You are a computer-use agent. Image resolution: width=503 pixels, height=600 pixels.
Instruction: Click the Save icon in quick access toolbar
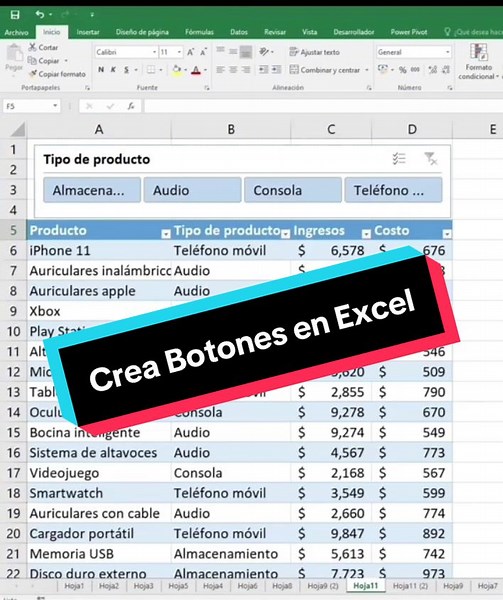[x=15, y=15]
